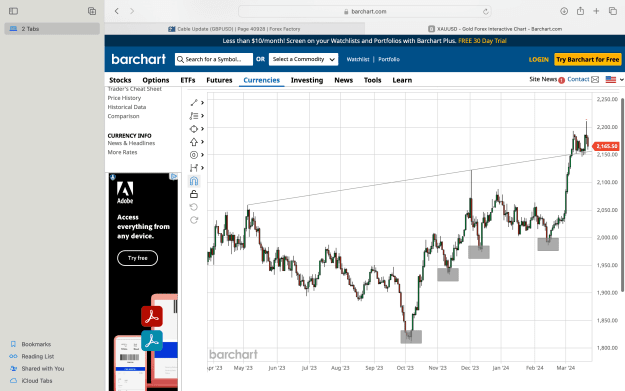Viewport: 625px width, 391px height.
Task: Show Safari tab overview
Action: tap(613, 11)
